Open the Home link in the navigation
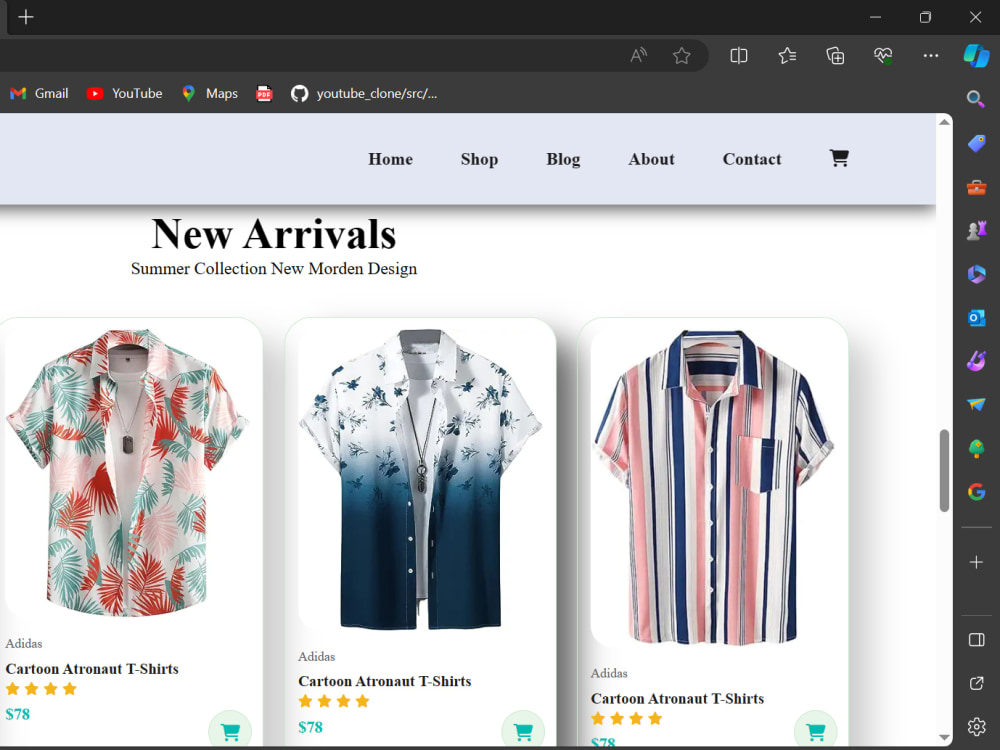The width and height of the screenshot is (1000, 750). point(390,159)
